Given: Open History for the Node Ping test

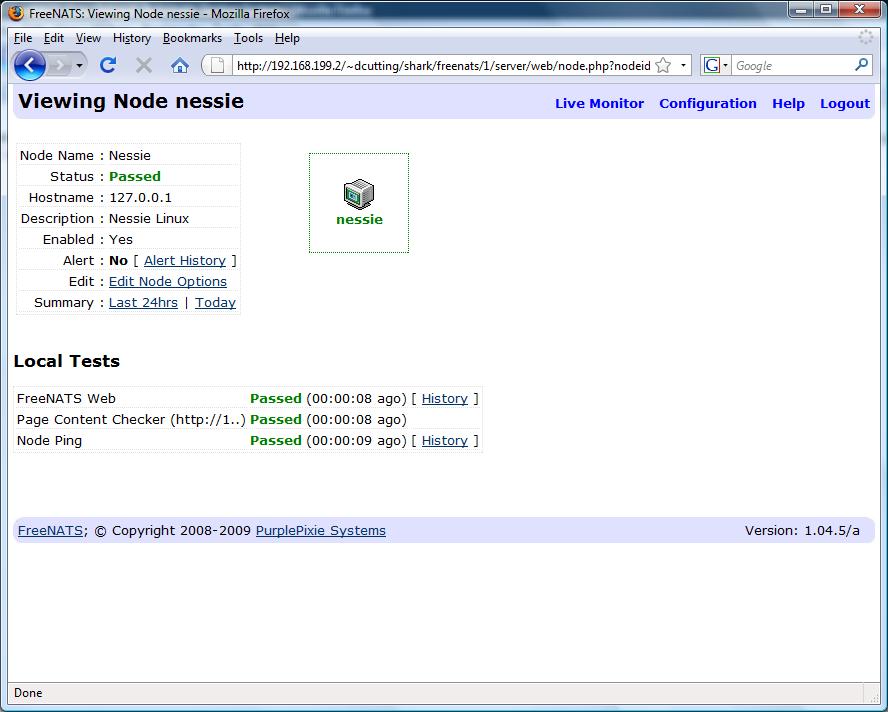Looking at the screenshot, I should click(444, 440).
